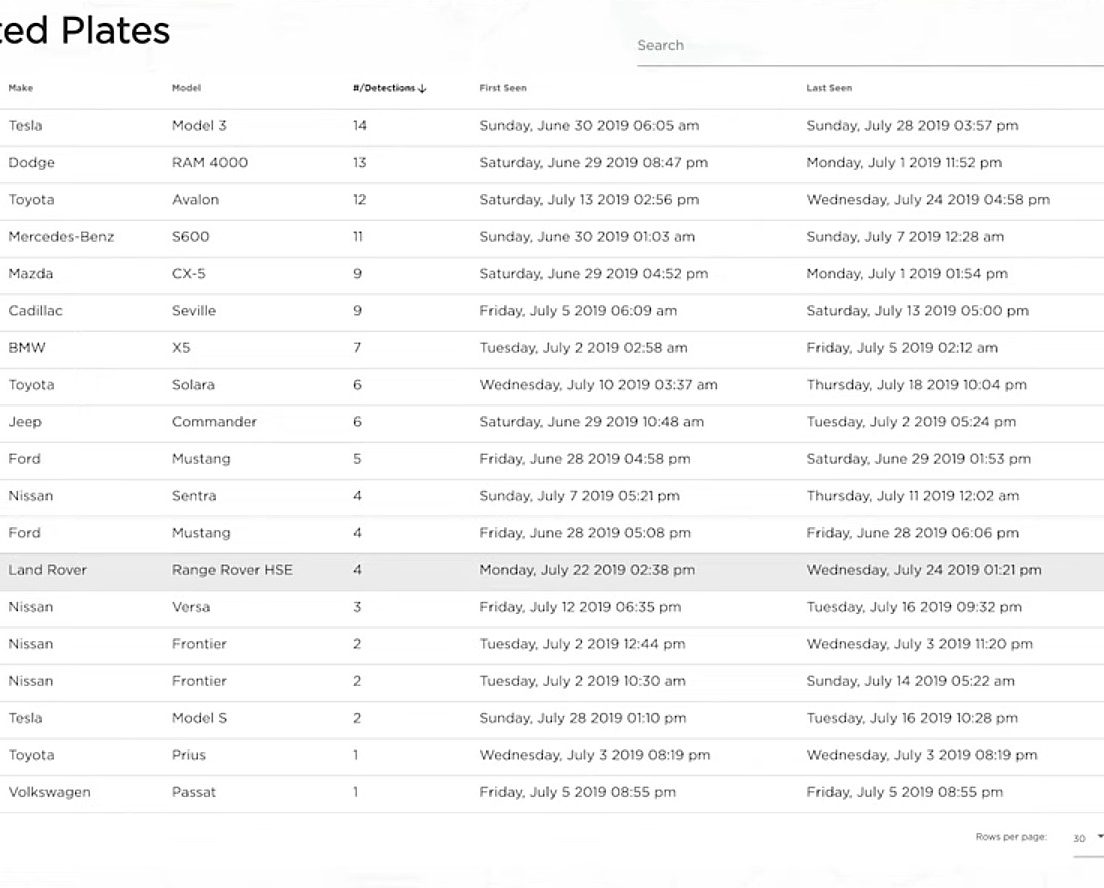Click first seen Friday, June 28 2019 05:08 pm
Viewport: 1104px width, 888px height.
[x=585, y=533]
